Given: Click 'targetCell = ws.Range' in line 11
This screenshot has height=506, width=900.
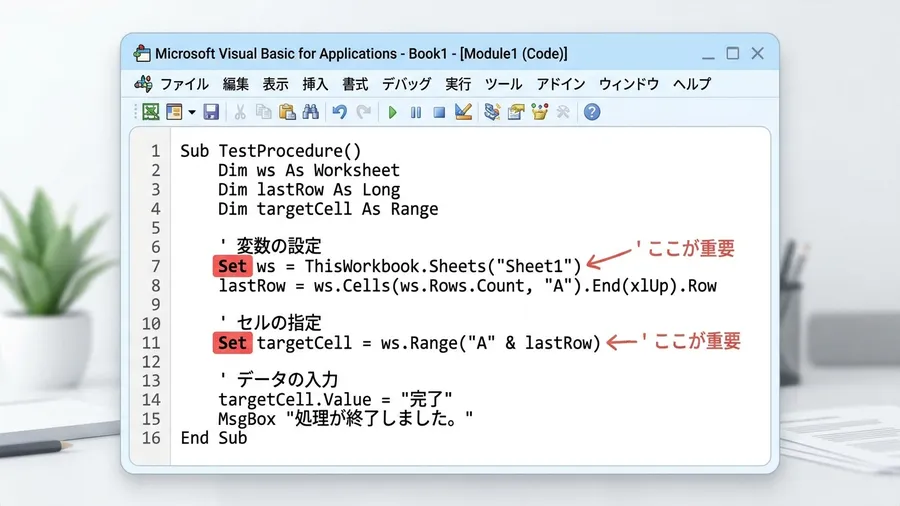Looking at the screenshot, I should (428, 343).
